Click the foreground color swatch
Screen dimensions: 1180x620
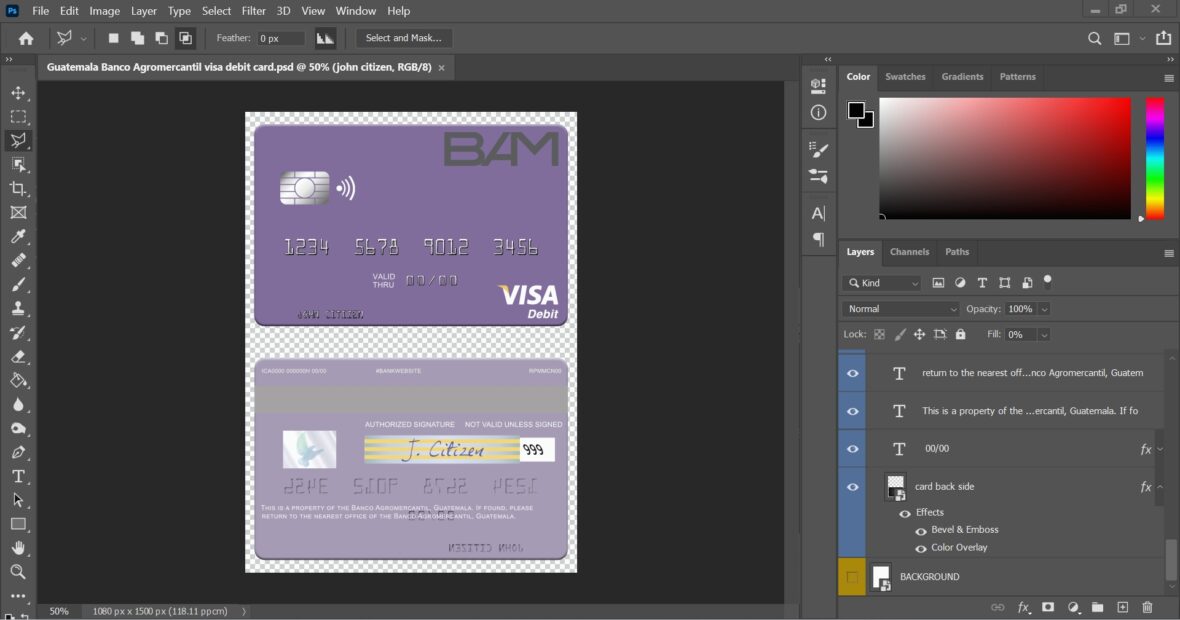tap(856, 111)
